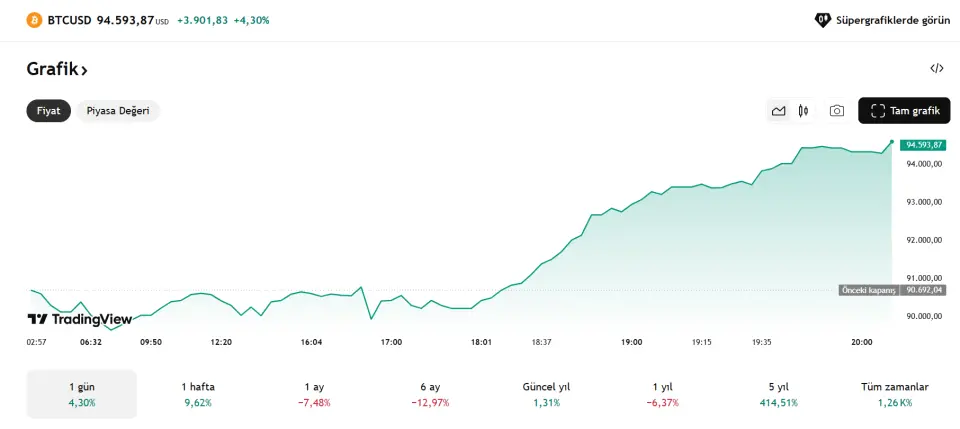Select the 1 hafta range tab
Viewport: 960px width, 429px height.
(198, 394)
